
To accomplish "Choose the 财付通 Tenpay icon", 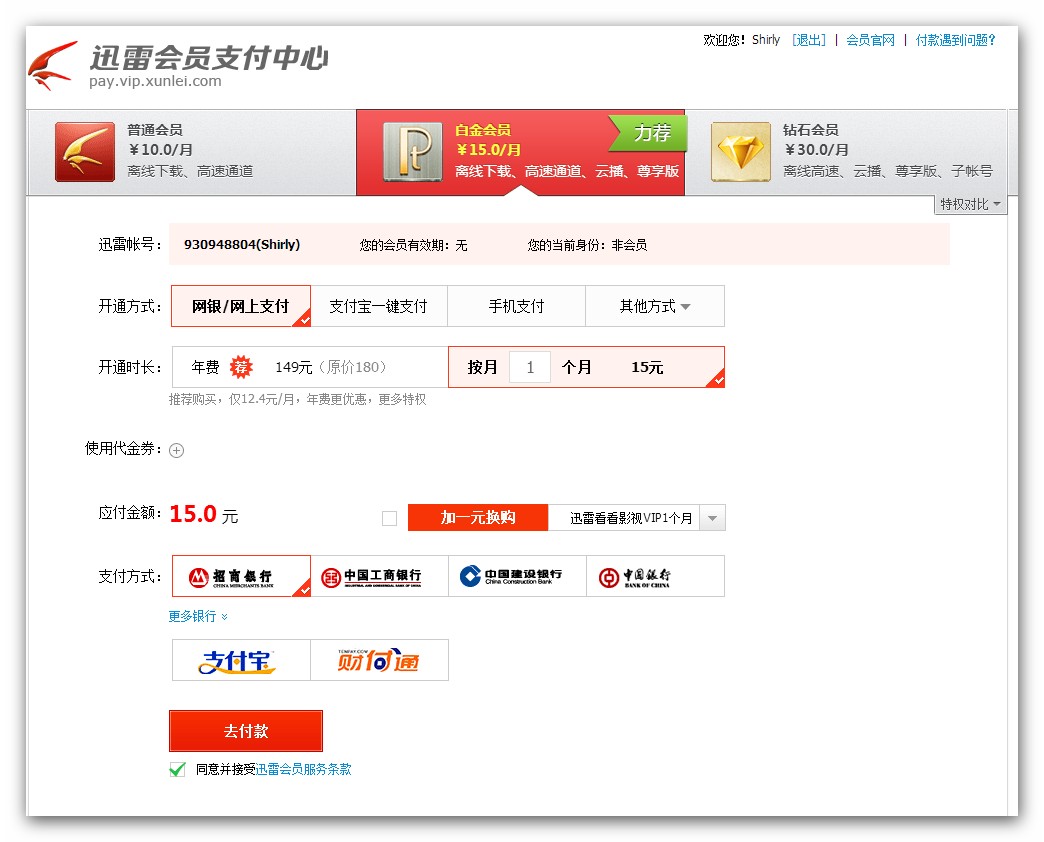I will 379,659.
